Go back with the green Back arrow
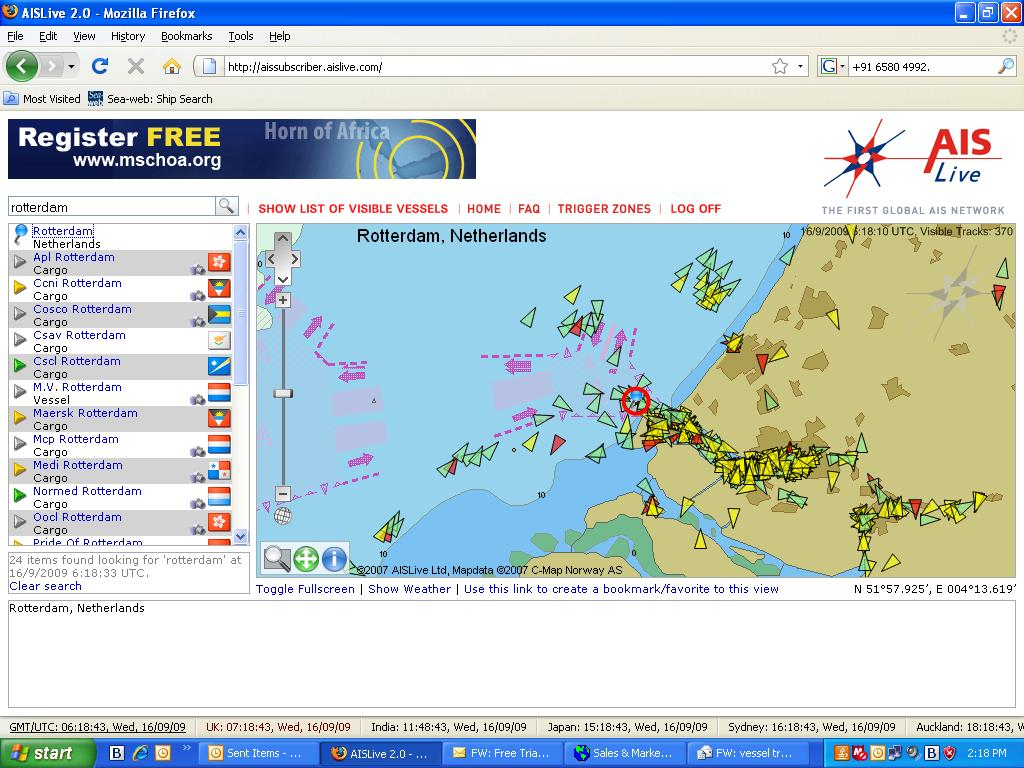This screenshot has height=768, width=1024. pos(22,66)
